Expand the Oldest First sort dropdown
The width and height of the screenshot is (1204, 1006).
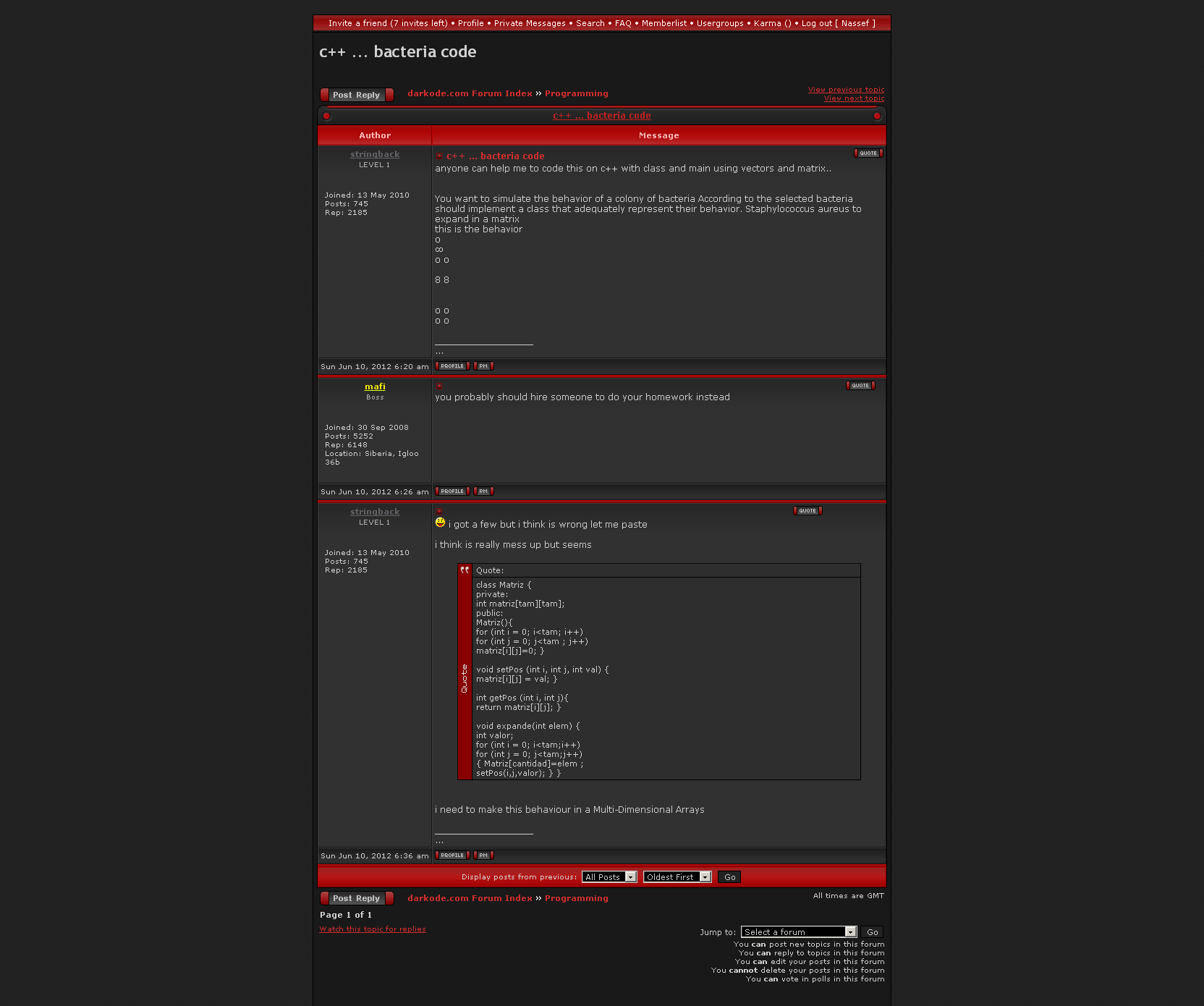coord(677,877)
